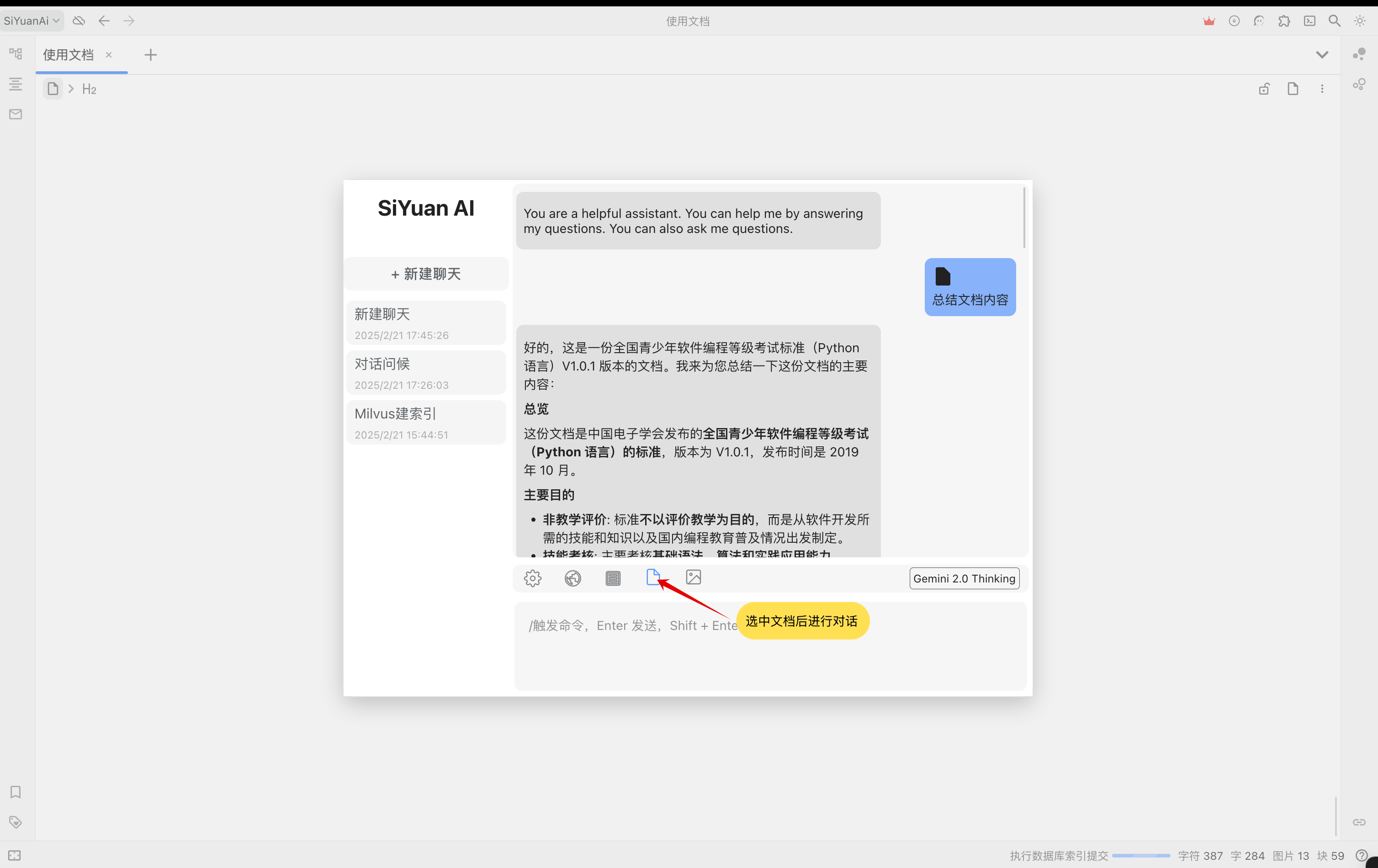Open the outline panel icon in sidebar
Viewport: 1378px width, 868px height.
16,84
